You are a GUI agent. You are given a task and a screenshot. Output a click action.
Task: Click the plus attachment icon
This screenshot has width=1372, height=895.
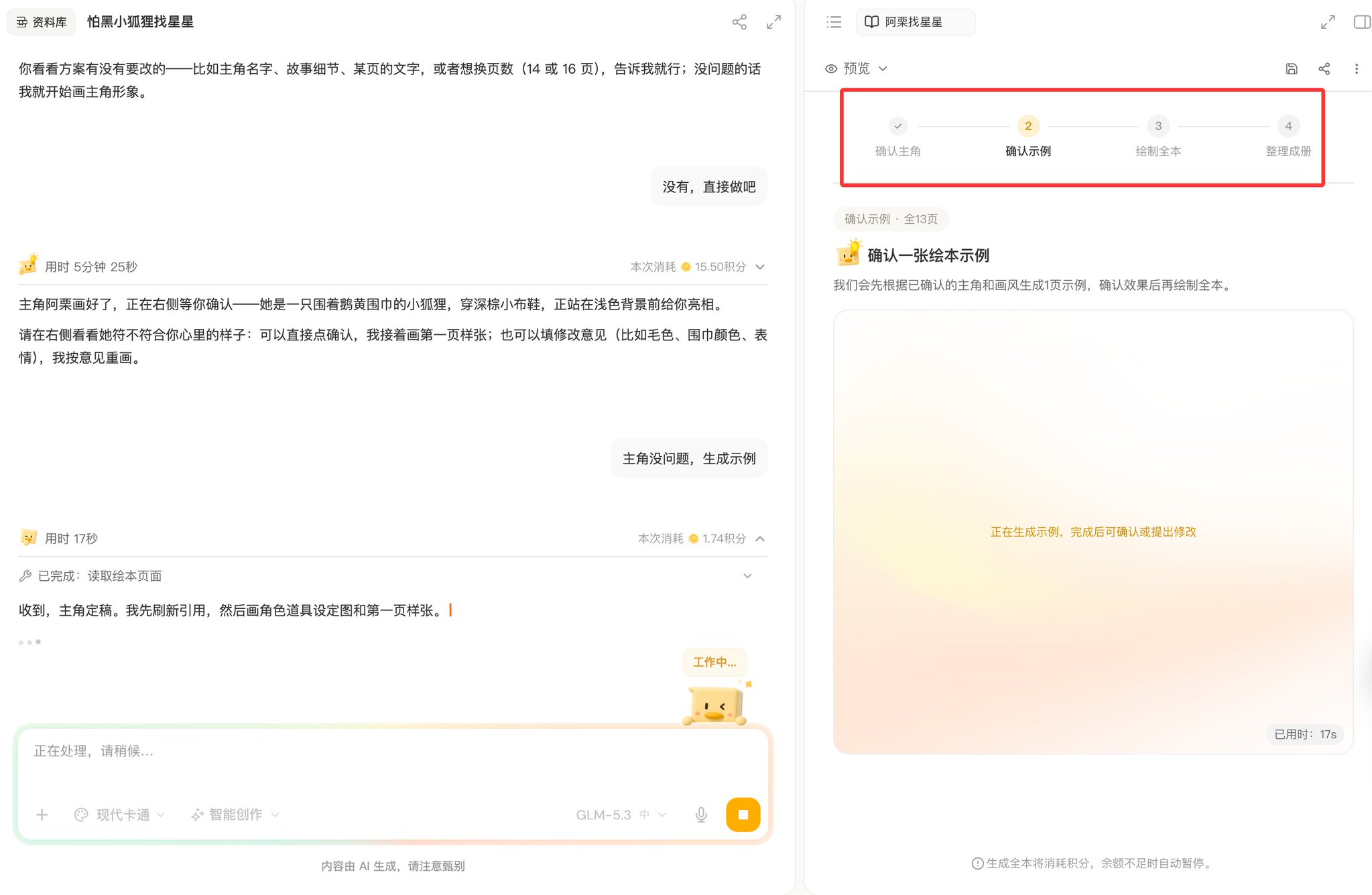click(x=42, y=815)
